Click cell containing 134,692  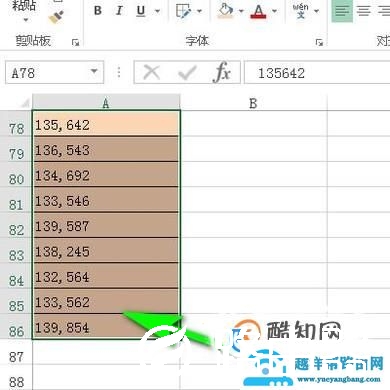[106, 175]
